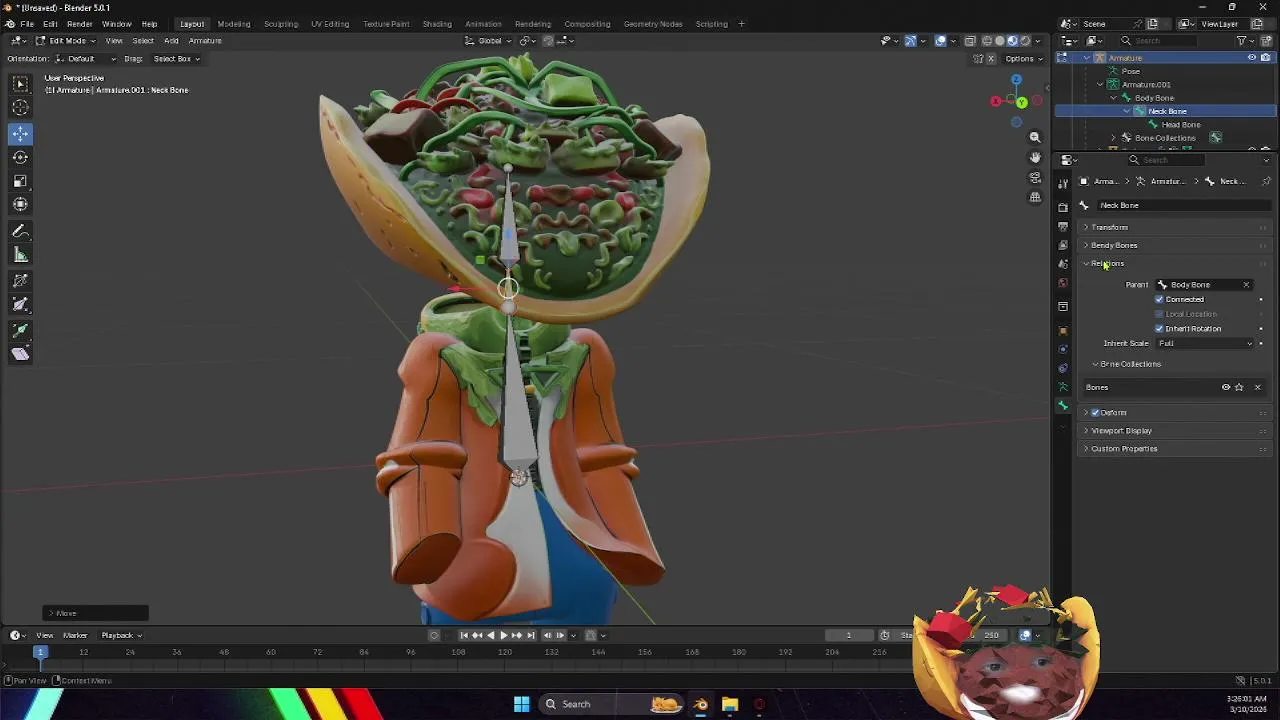Viewport: 1280px width, 720px height.
Task: Select the Measure tool
Action: 20,255
